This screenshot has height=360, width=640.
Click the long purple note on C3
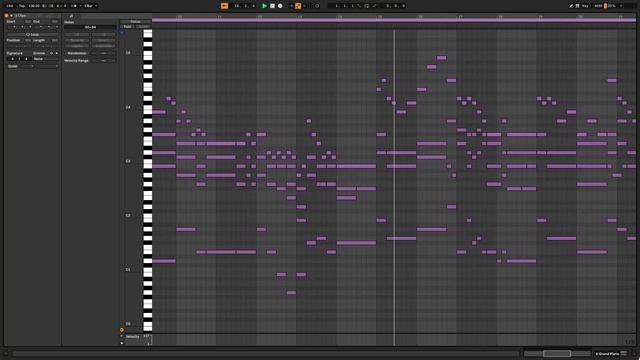point(356,166)
